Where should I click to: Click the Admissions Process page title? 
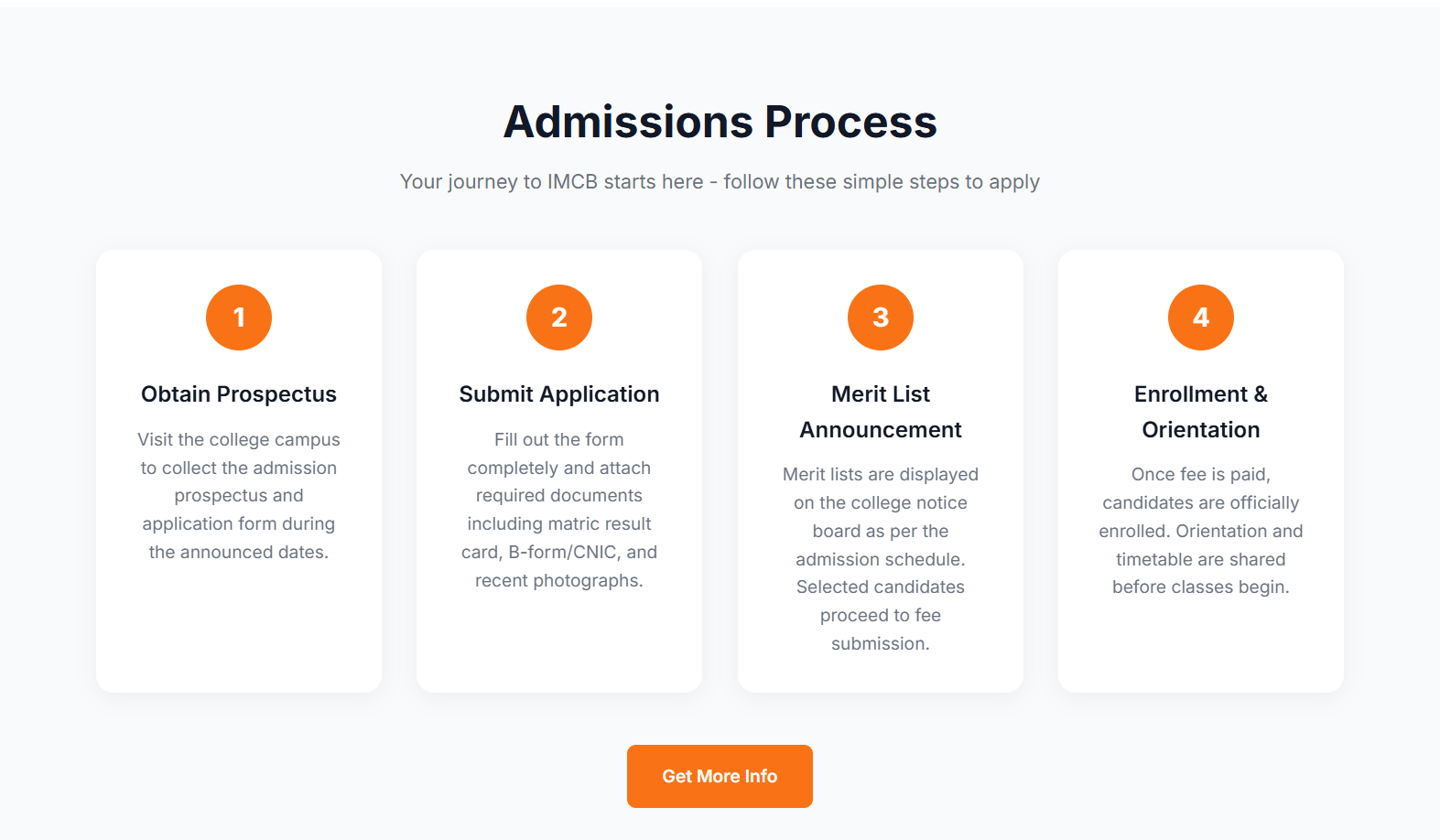click(720, 120)
